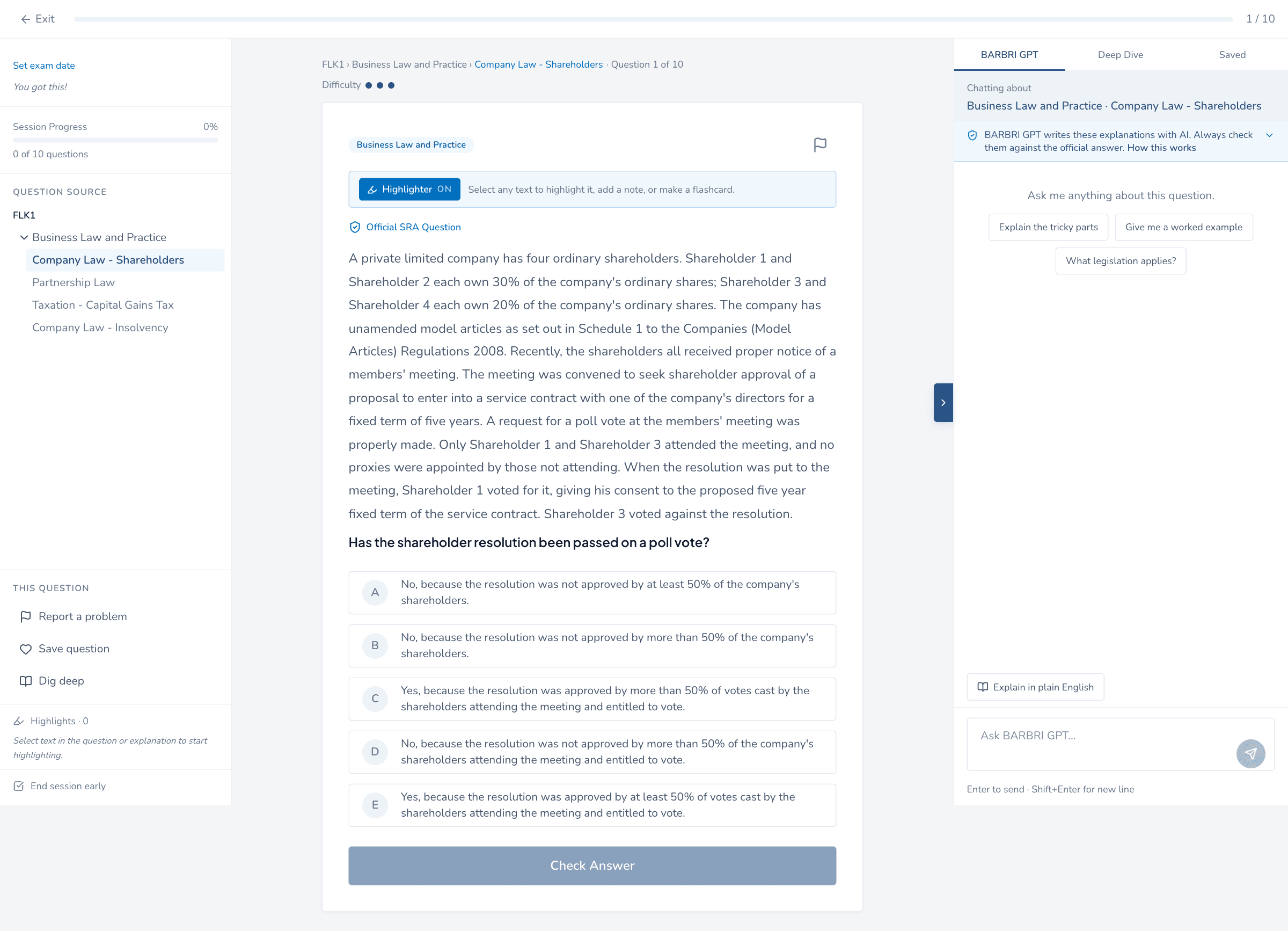The image size is (1288, 931).
Task: Click the End session early checkbox icon
Action: tap(19, 786)
